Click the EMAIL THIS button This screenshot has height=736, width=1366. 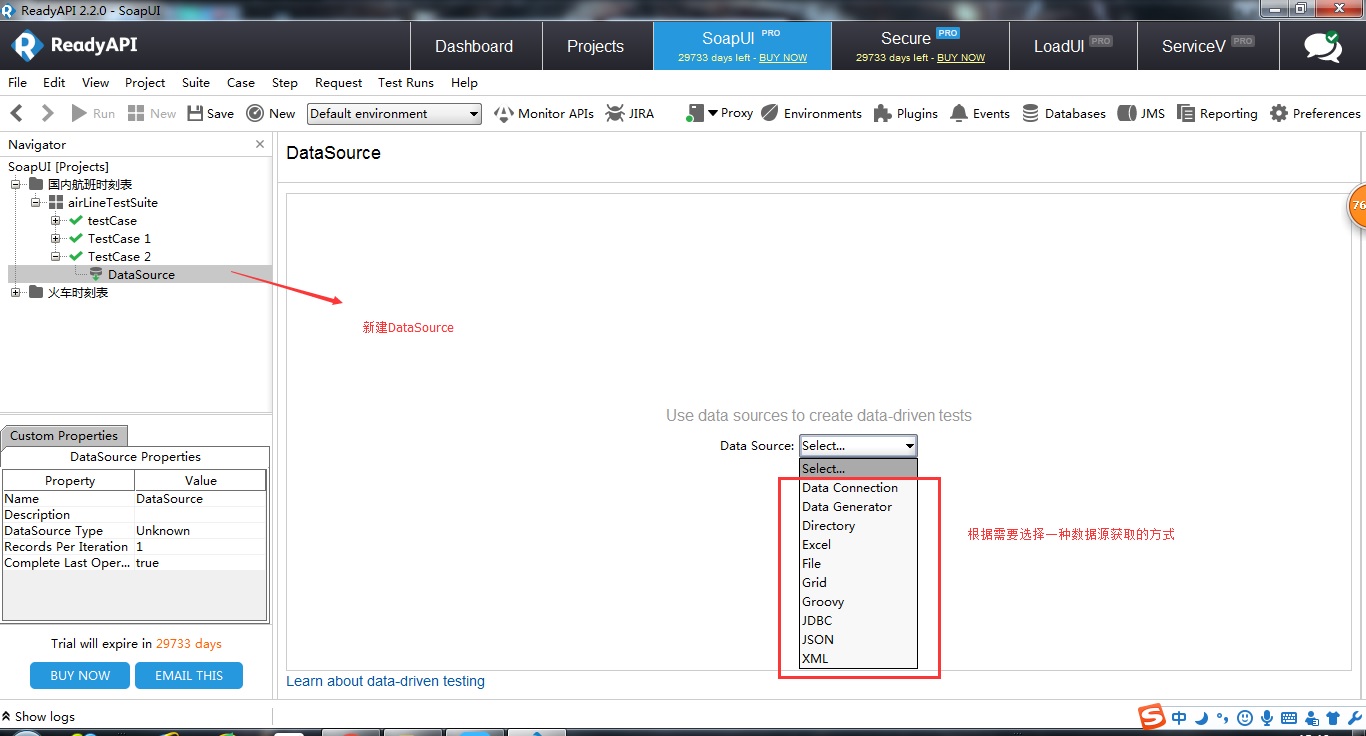coord(189,676)
